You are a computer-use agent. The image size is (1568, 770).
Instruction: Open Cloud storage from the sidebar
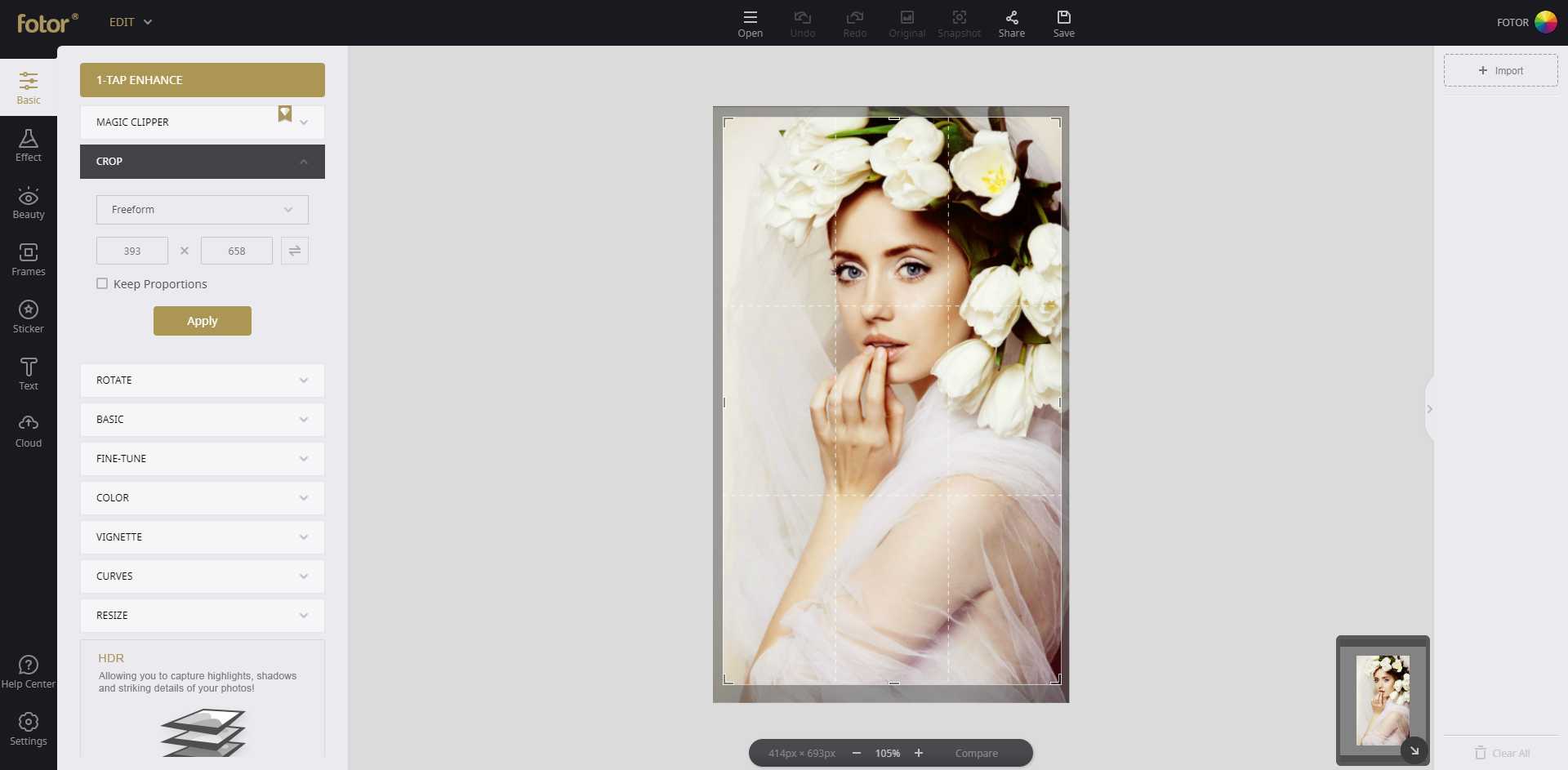point(29,430)
